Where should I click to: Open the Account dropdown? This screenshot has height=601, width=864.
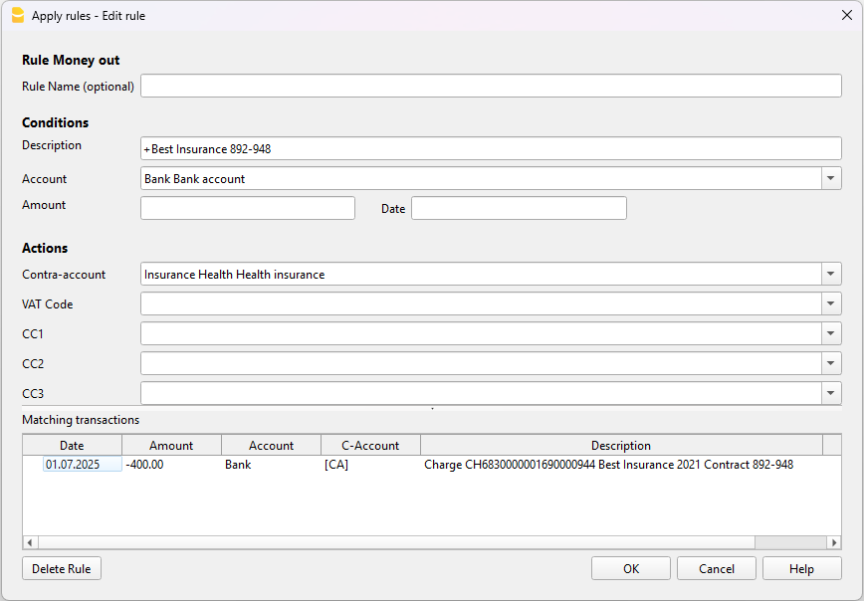[x=831, y=178]
